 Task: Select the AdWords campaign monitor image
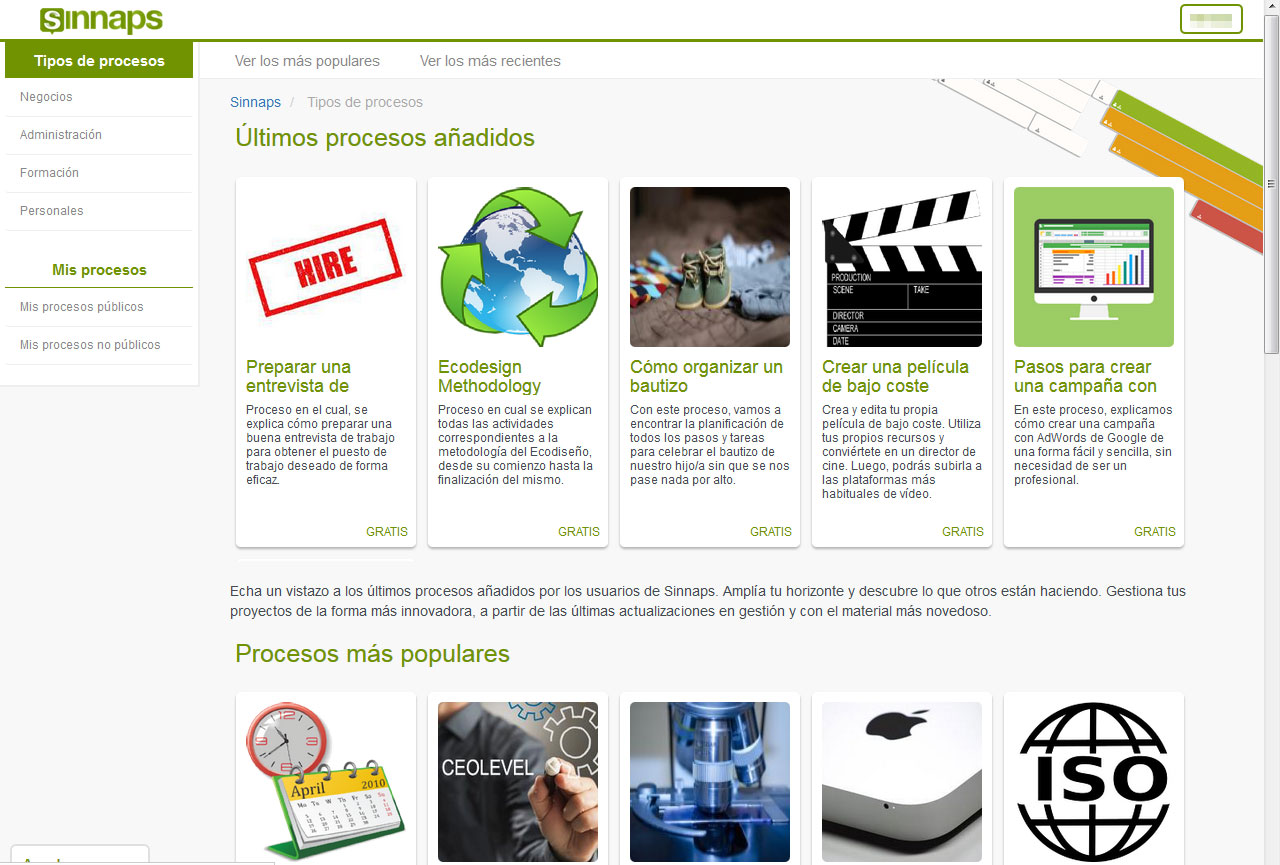(1093, 267)
